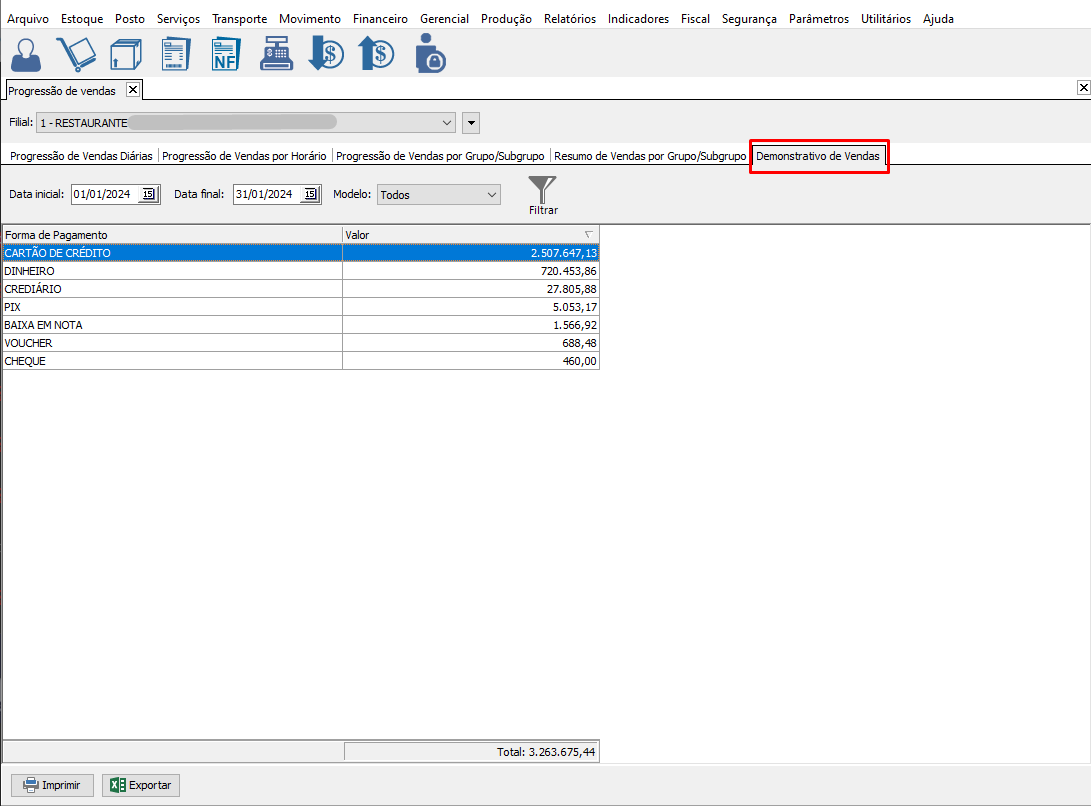Screen dimensions: 1091x806
Task: Open the Financeiro menu
Action: (x=380, y=19)
